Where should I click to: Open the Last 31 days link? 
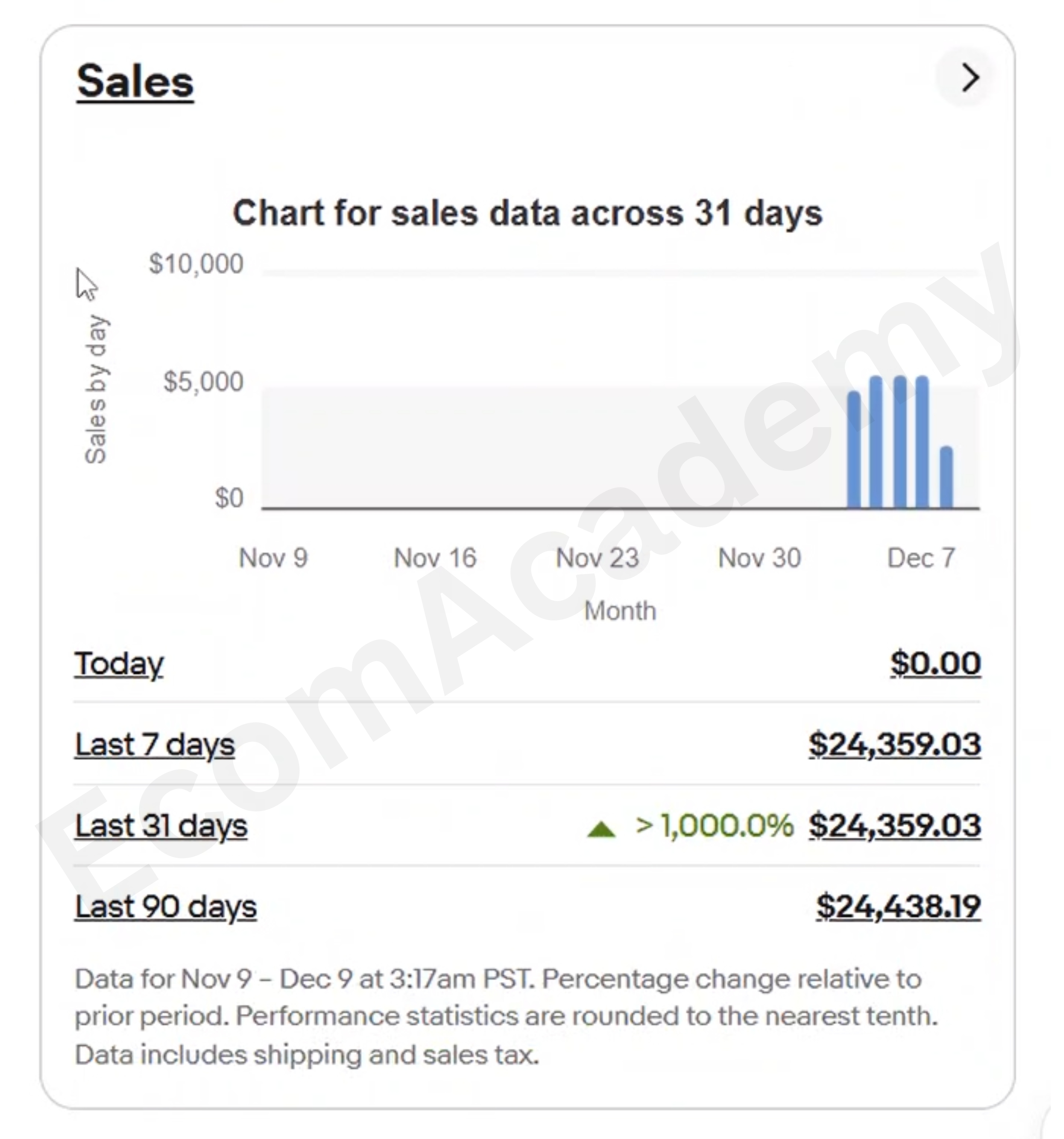coord(161,826)
